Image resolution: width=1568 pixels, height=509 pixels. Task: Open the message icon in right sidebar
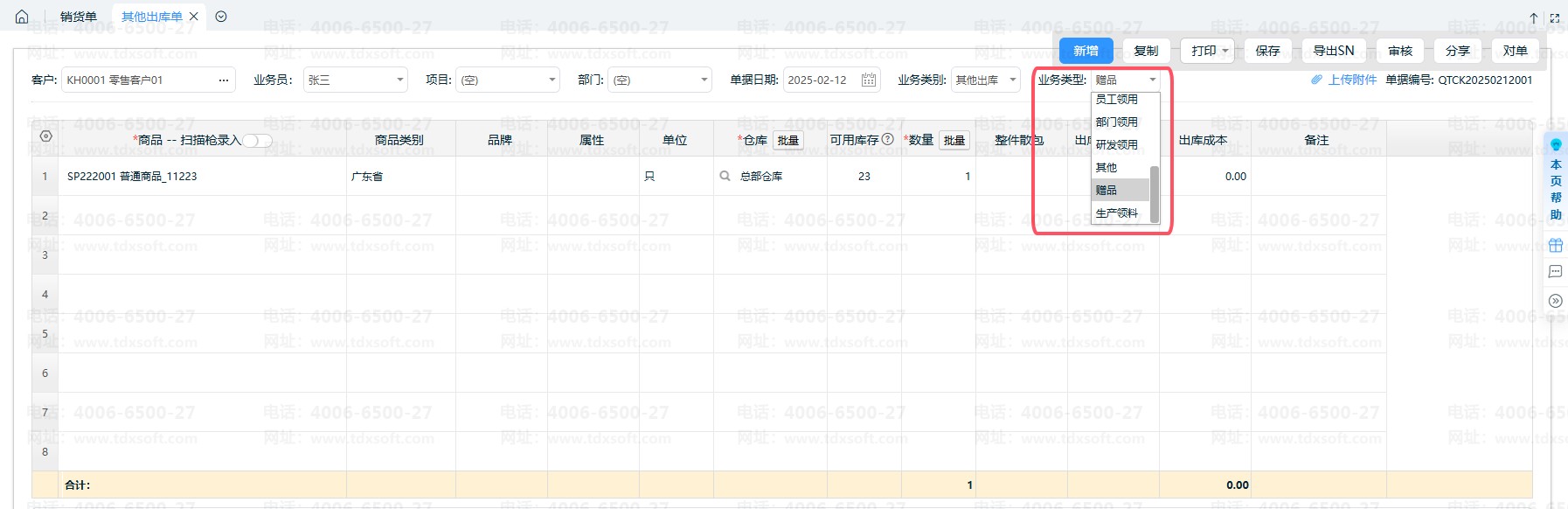tap(1555, 272)
